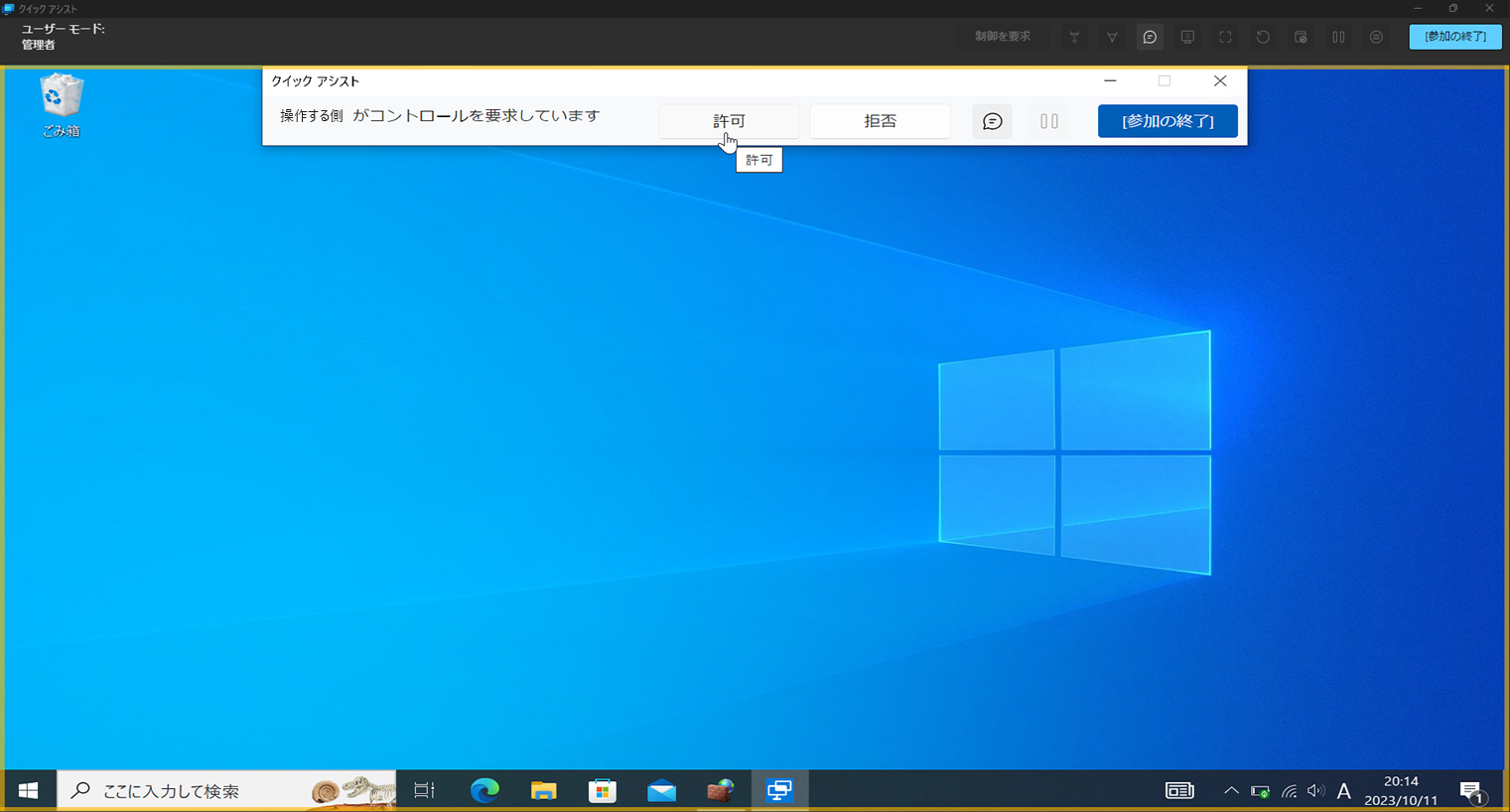Open the network Wi-Fi tray icon
The height and width of the screenshot is (812, 1510).
(x=1289, y=791)
